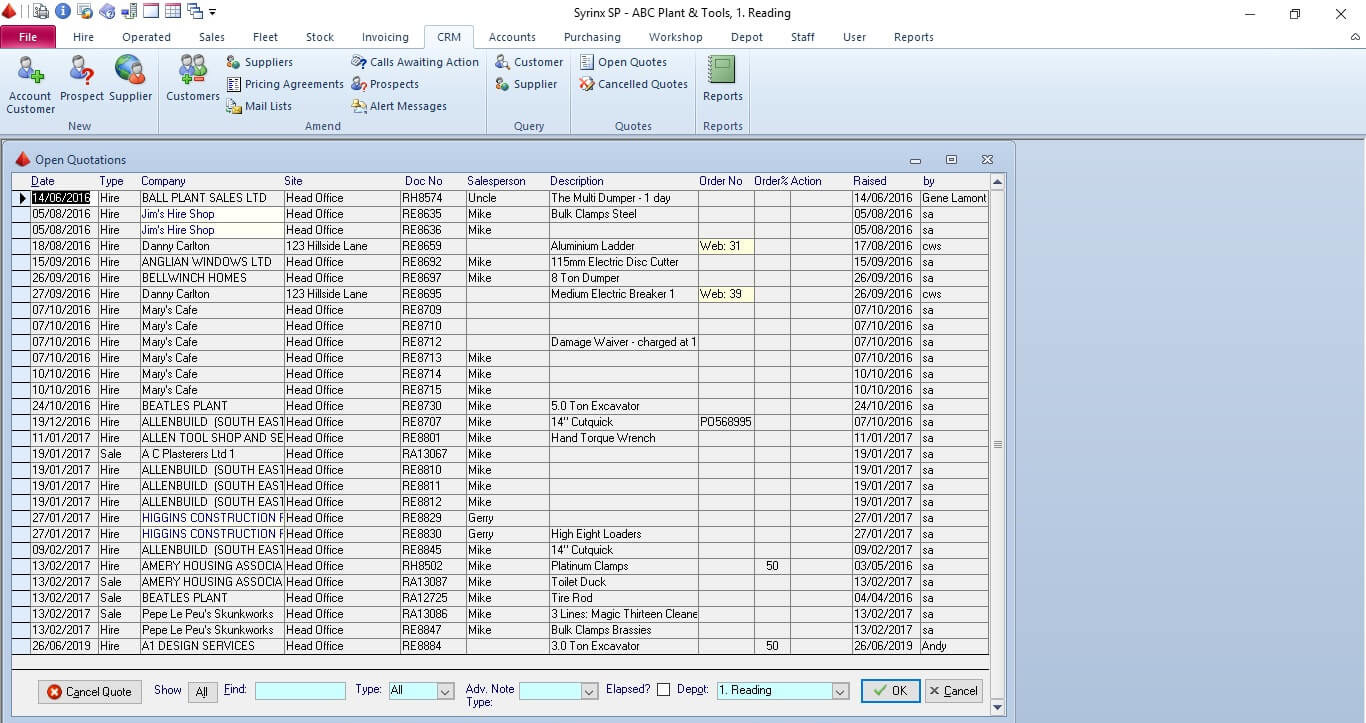
Task: Open the Type filter dropdown
Action: (x=445, y=691)
